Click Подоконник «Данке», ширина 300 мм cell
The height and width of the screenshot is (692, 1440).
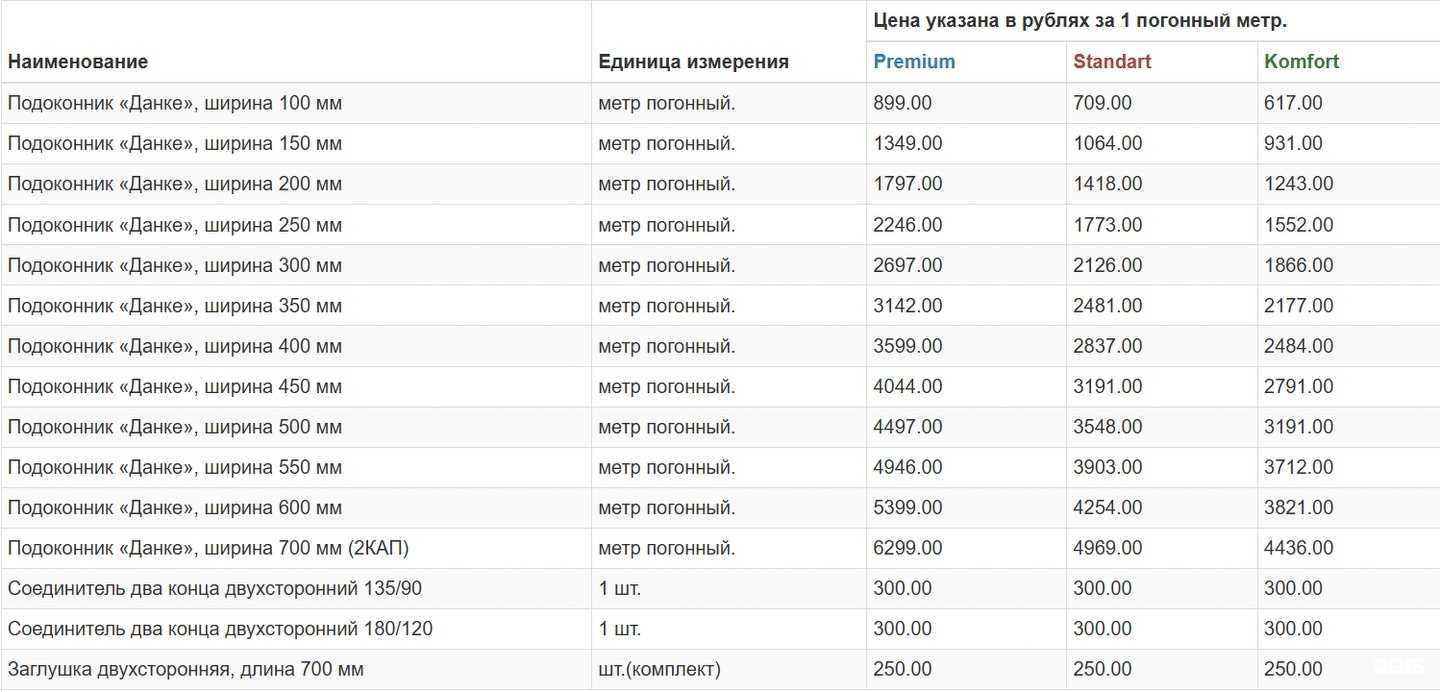point(175,266)
